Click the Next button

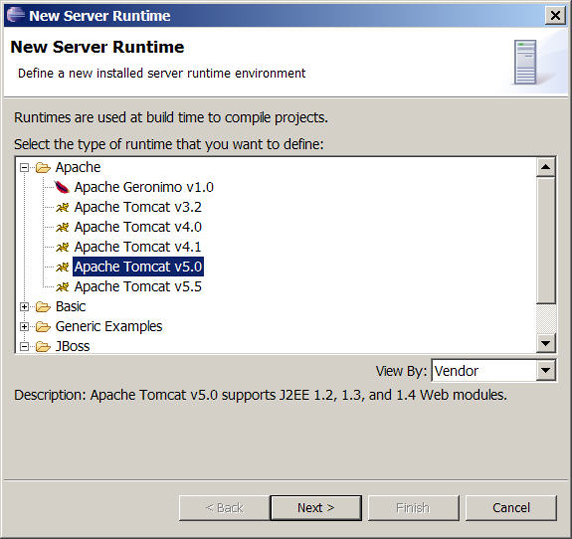coord(316,508)
